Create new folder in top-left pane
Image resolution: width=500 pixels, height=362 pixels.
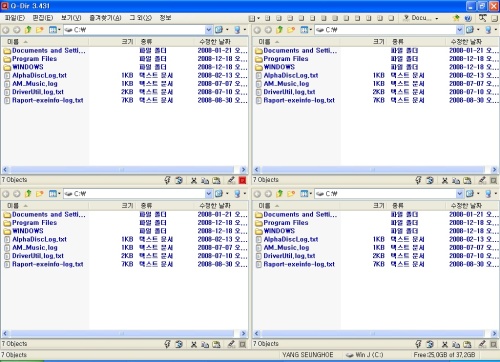click(x=40, y=30)
